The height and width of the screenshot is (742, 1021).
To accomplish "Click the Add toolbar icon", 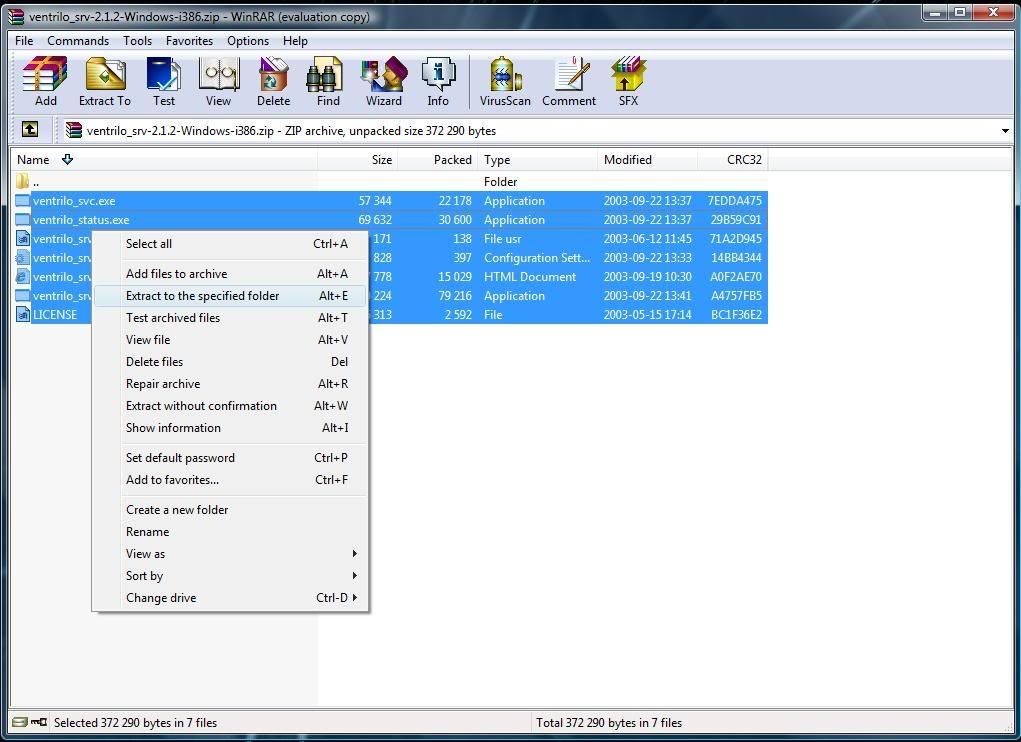I will pyautogui.click(x=45, y=81).
